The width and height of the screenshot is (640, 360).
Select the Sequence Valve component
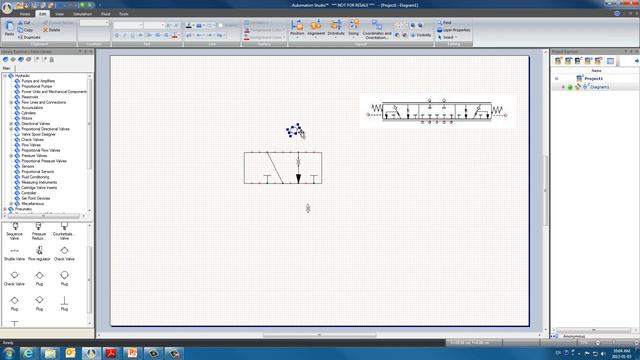point(15,231)
